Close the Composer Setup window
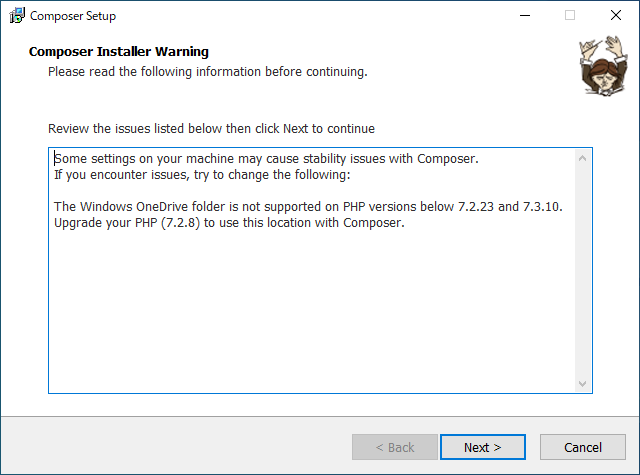 [615, 15]
